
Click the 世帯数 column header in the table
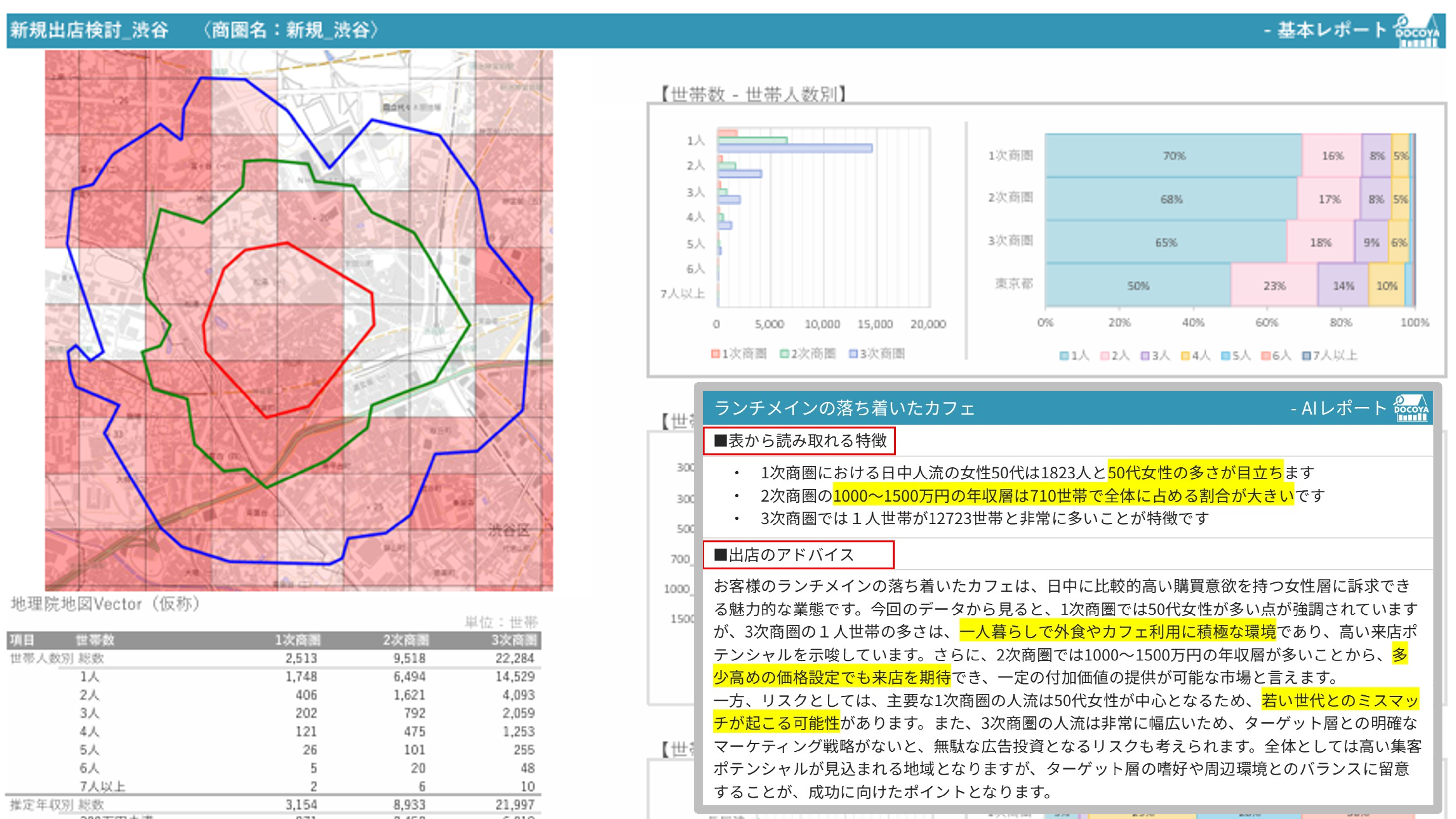coord(95,640)
